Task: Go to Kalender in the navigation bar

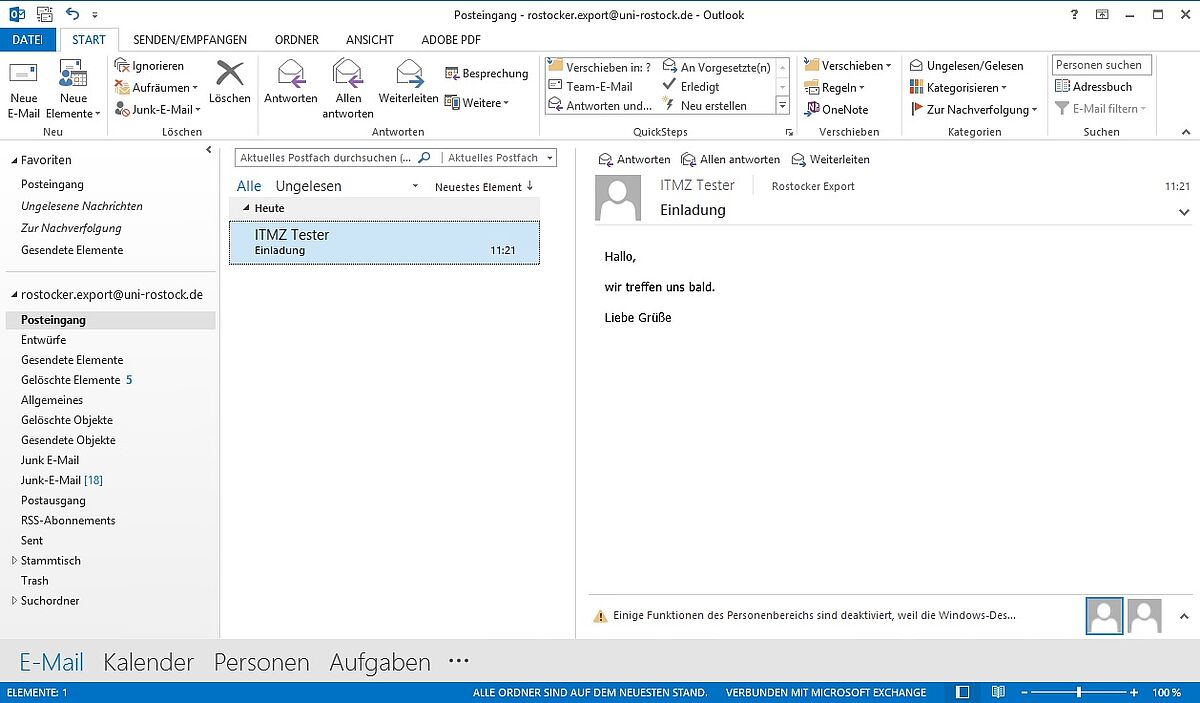Action: click(x=148, y=662)
